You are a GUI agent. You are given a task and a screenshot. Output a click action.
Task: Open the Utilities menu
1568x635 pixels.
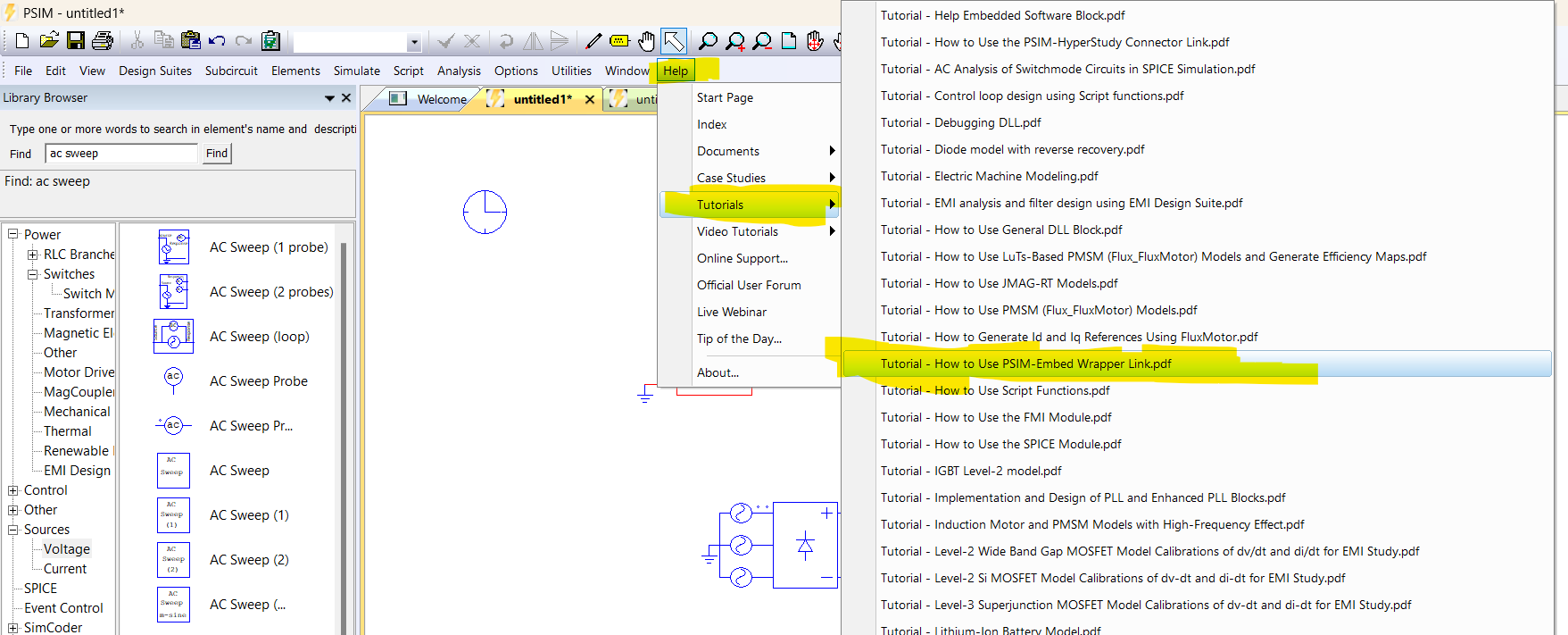coord(571,71)
